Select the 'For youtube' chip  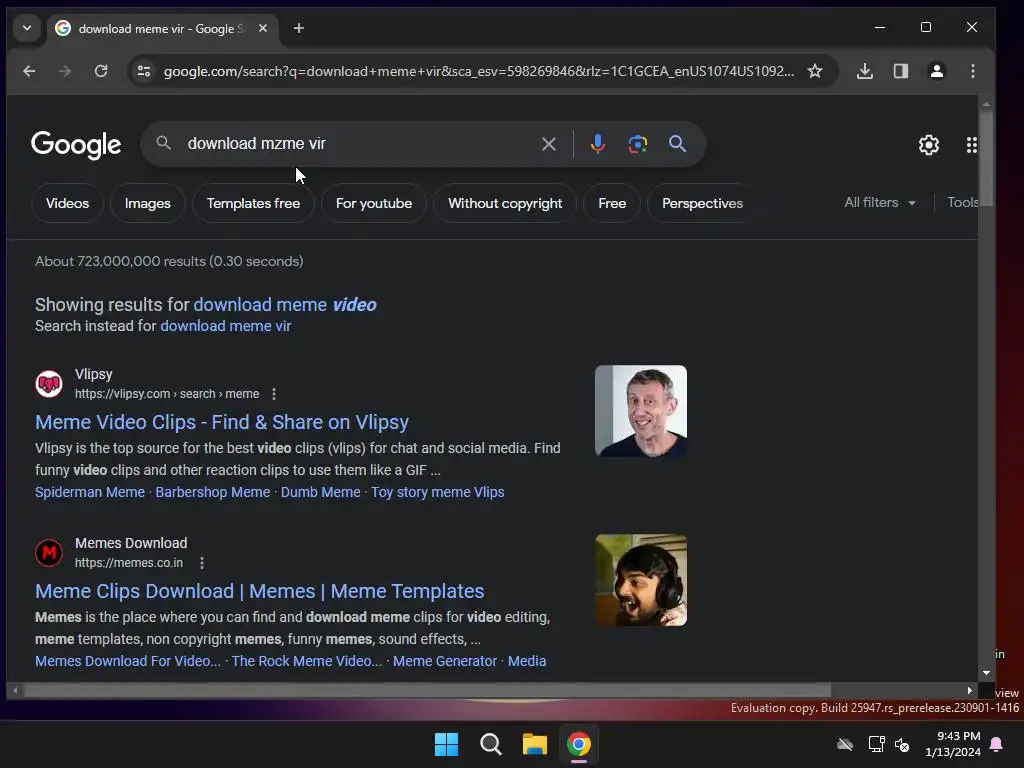point(374,203)
